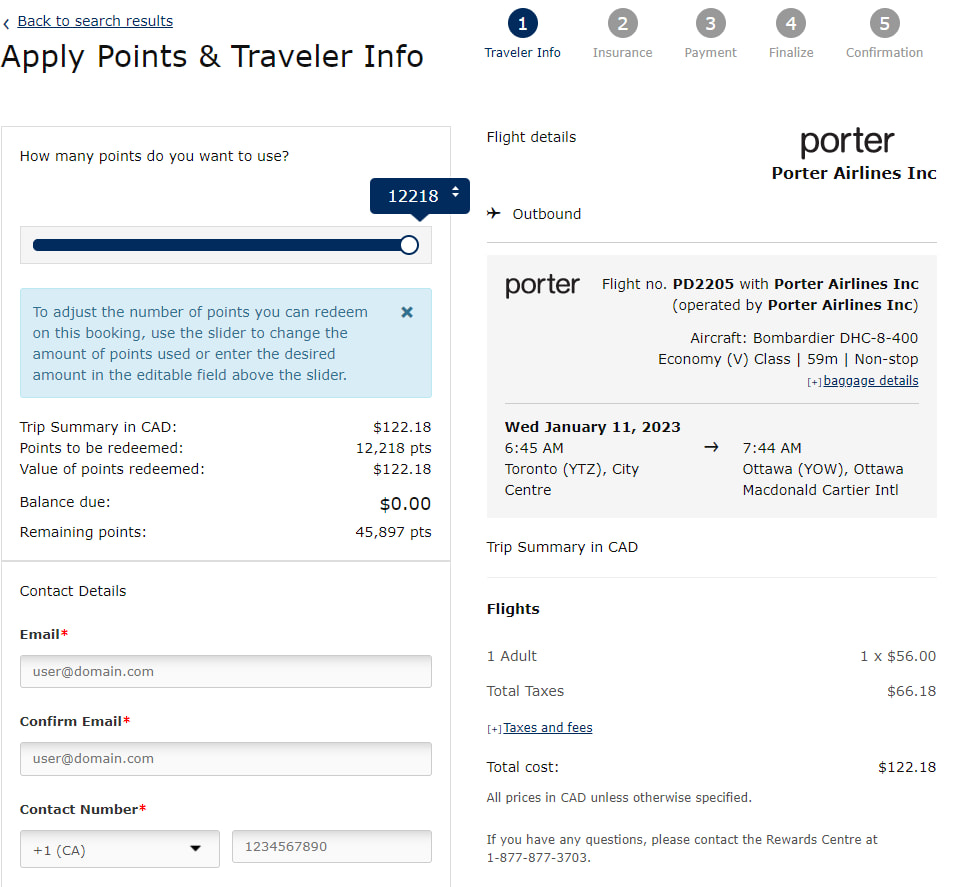Click the Confirmation step icon

point(884,23)
